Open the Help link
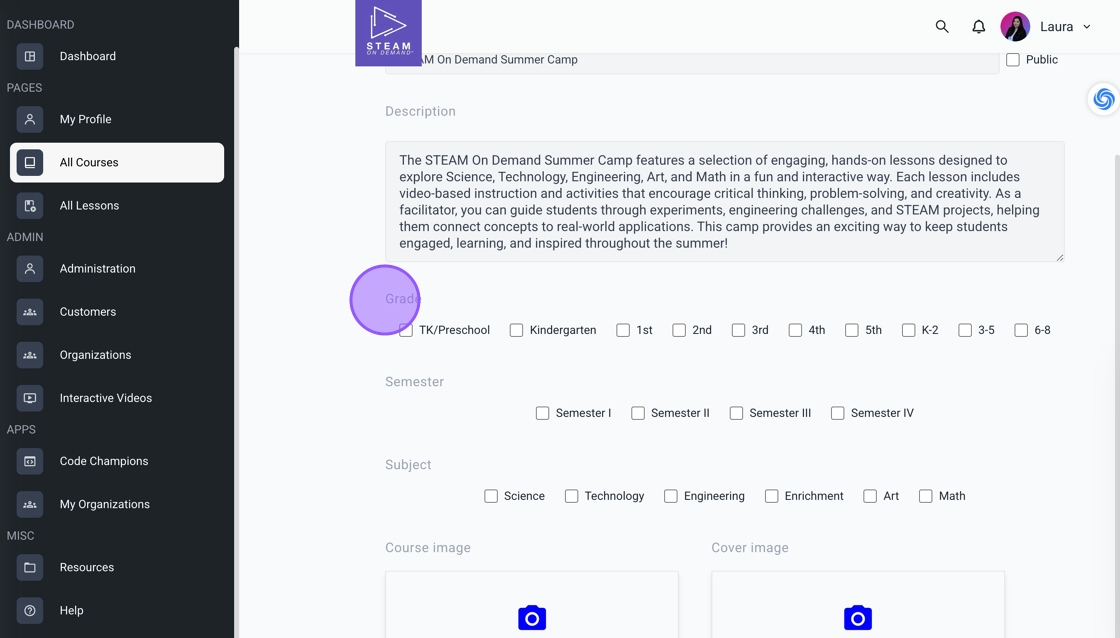 click(x=71, y=610)
